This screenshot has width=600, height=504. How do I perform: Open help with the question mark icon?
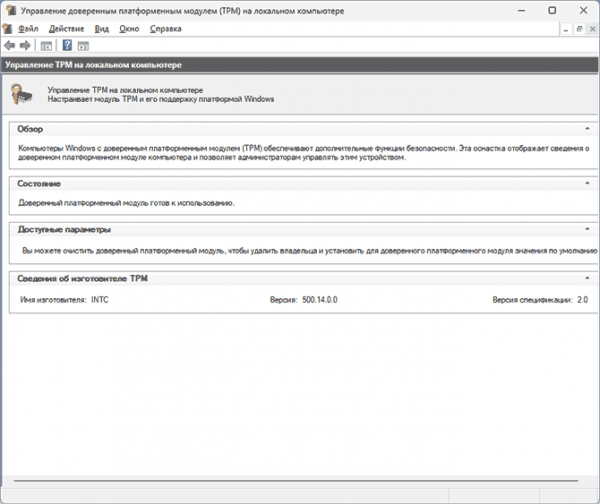click(67, 45)
